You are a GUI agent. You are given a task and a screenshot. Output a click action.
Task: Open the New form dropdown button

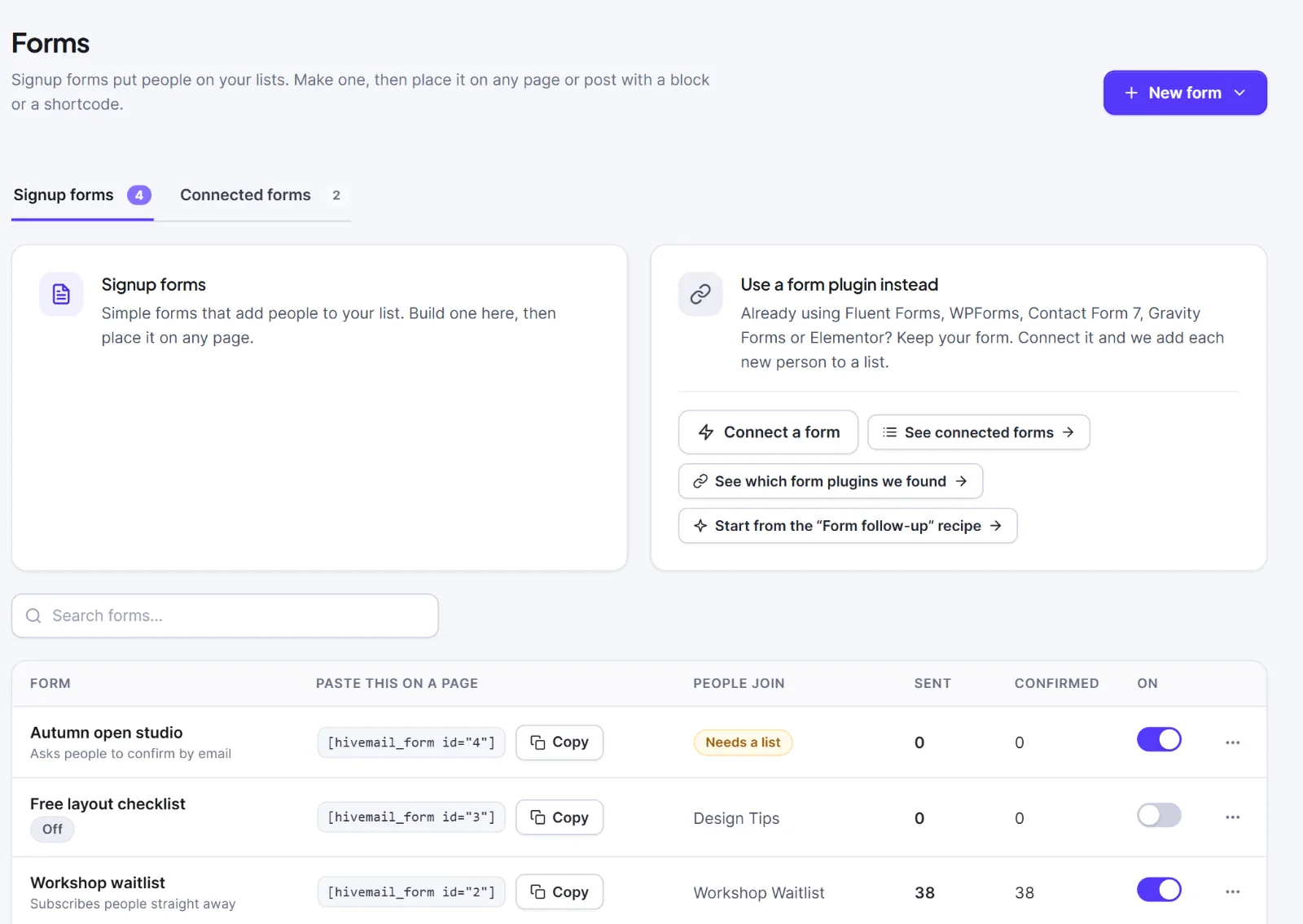[x=1185, y=93]
